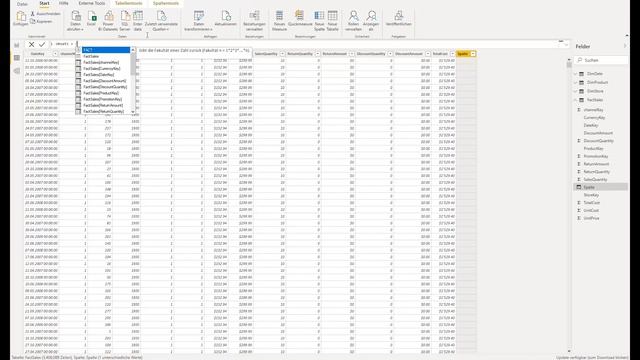640x360 pixels.
Task: Select the UnitPrice field in Felder
Action: click(591, 218)
